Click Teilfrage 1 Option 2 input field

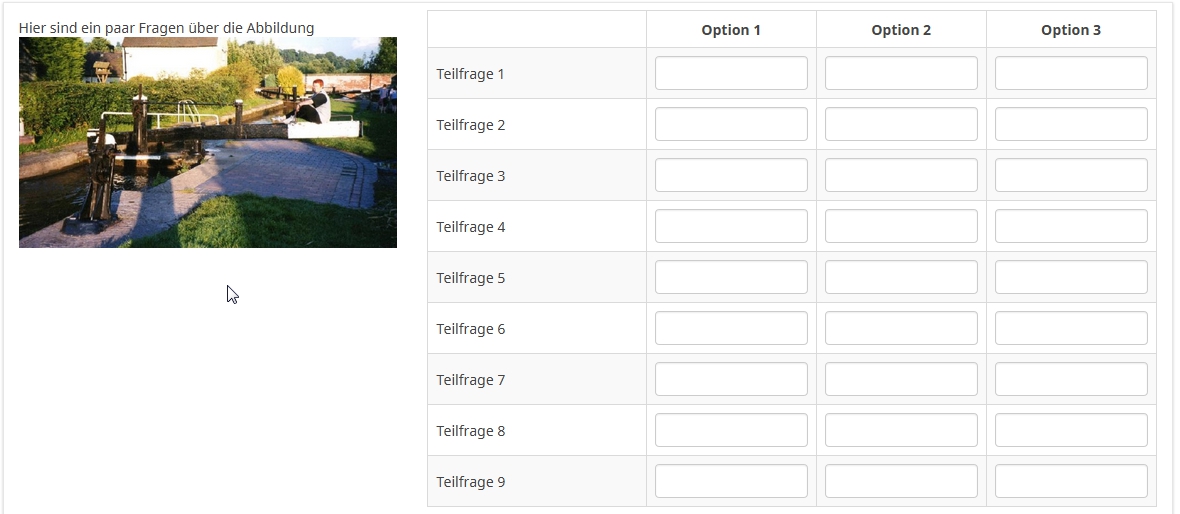tap(901, 73)
